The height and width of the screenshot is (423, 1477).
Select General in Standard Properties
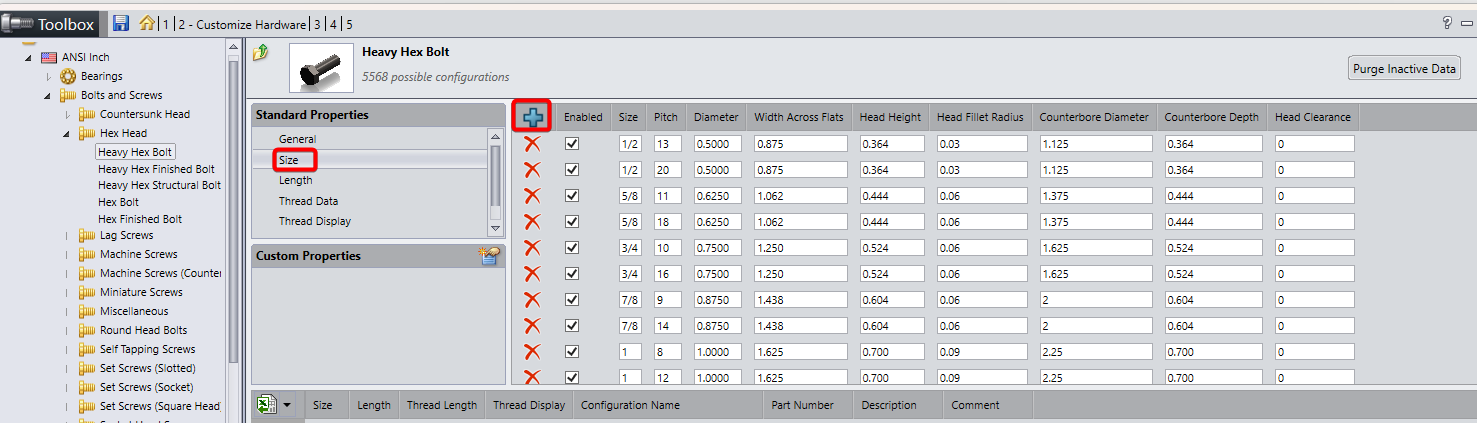click(297, 139)
